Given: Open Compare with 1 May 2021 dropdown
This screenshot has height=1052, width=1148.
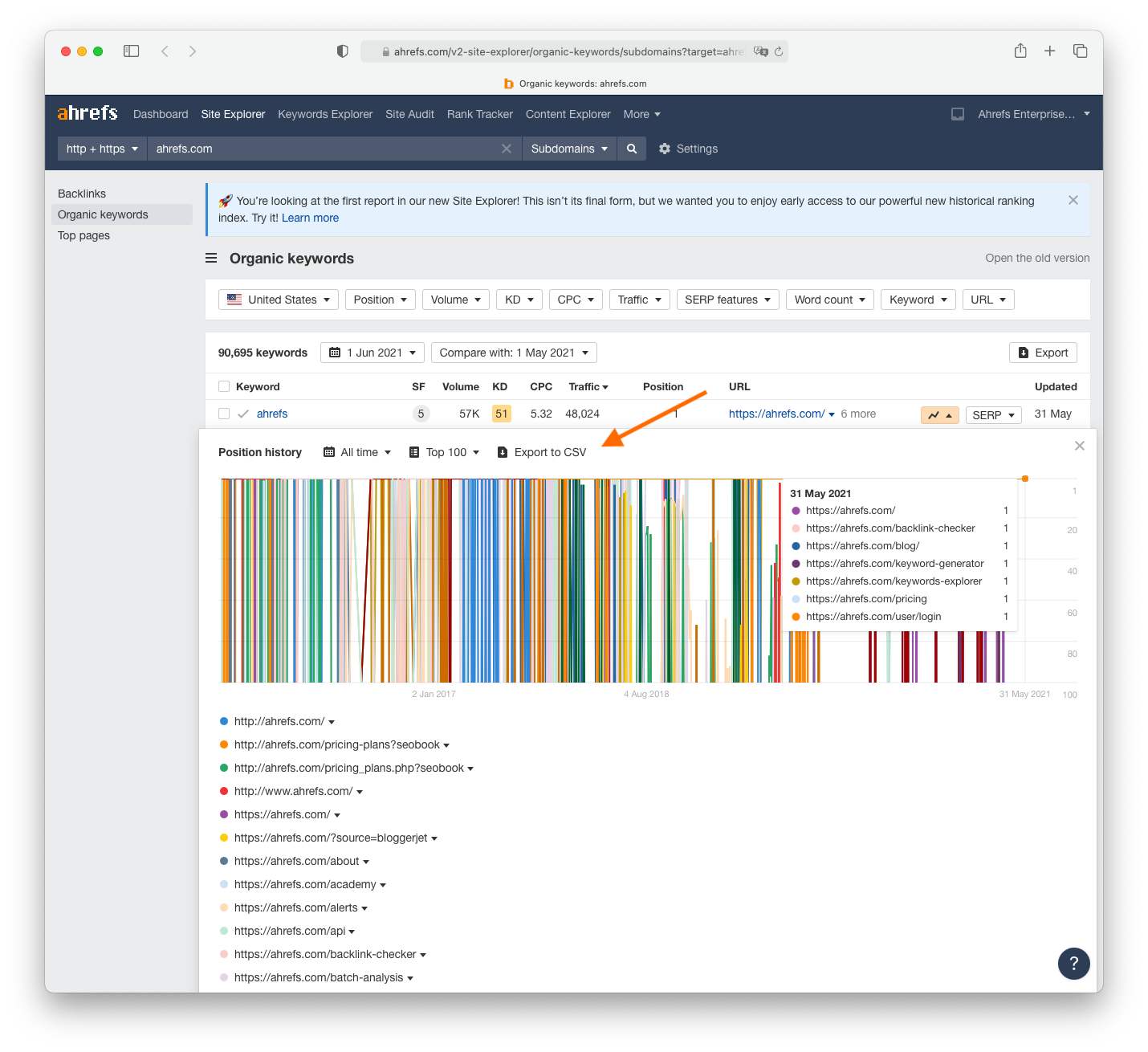Looking at the screenshot, I should click(514, 353).
